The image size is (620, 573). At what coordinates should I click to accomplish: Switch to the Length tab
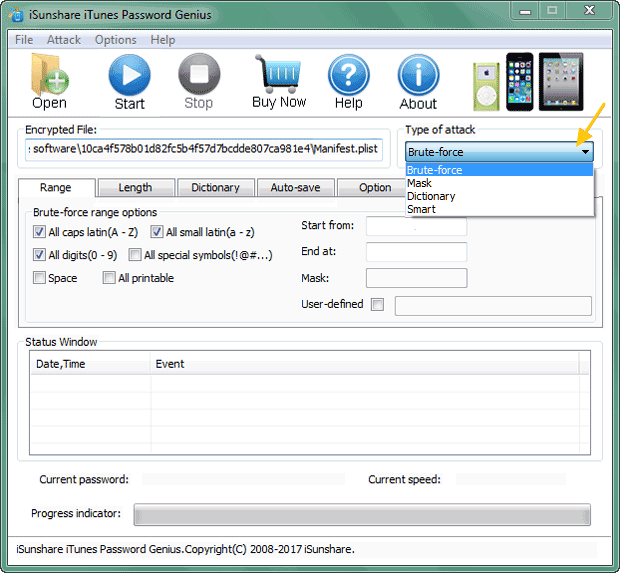tap(135, 187)
